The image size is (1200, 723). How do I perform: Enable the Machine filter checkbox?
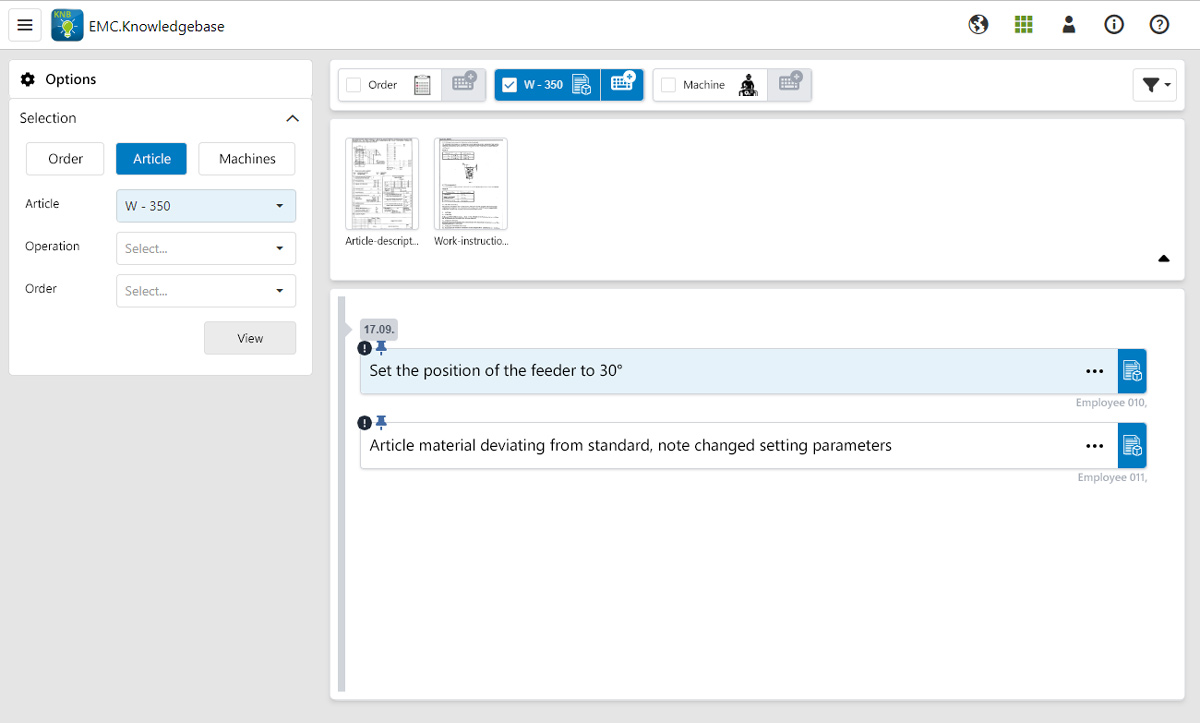pos(669,85)
